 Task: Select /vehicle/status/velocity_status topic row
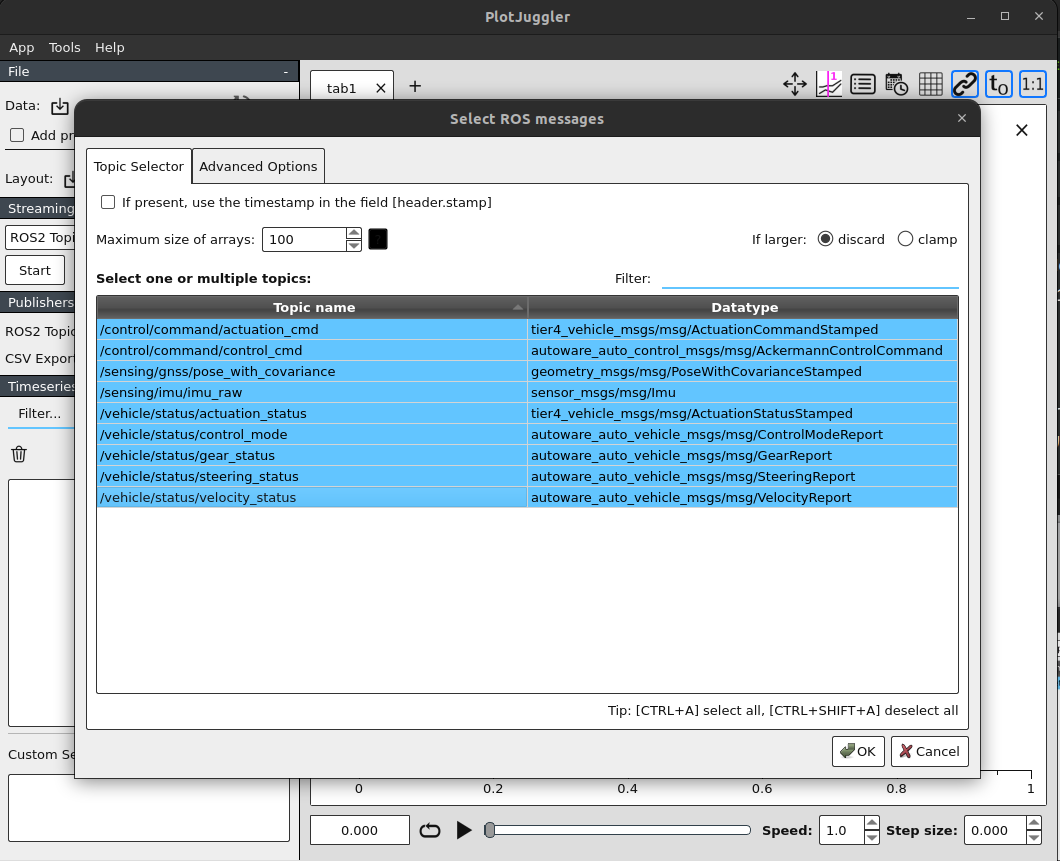pyautogui.click(x=527, y=497)
